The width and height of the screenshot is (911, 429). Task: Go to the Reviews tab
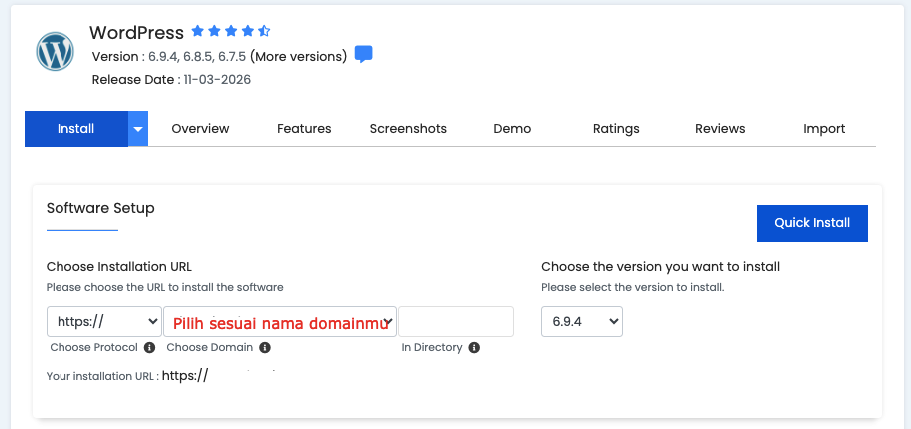720,128
